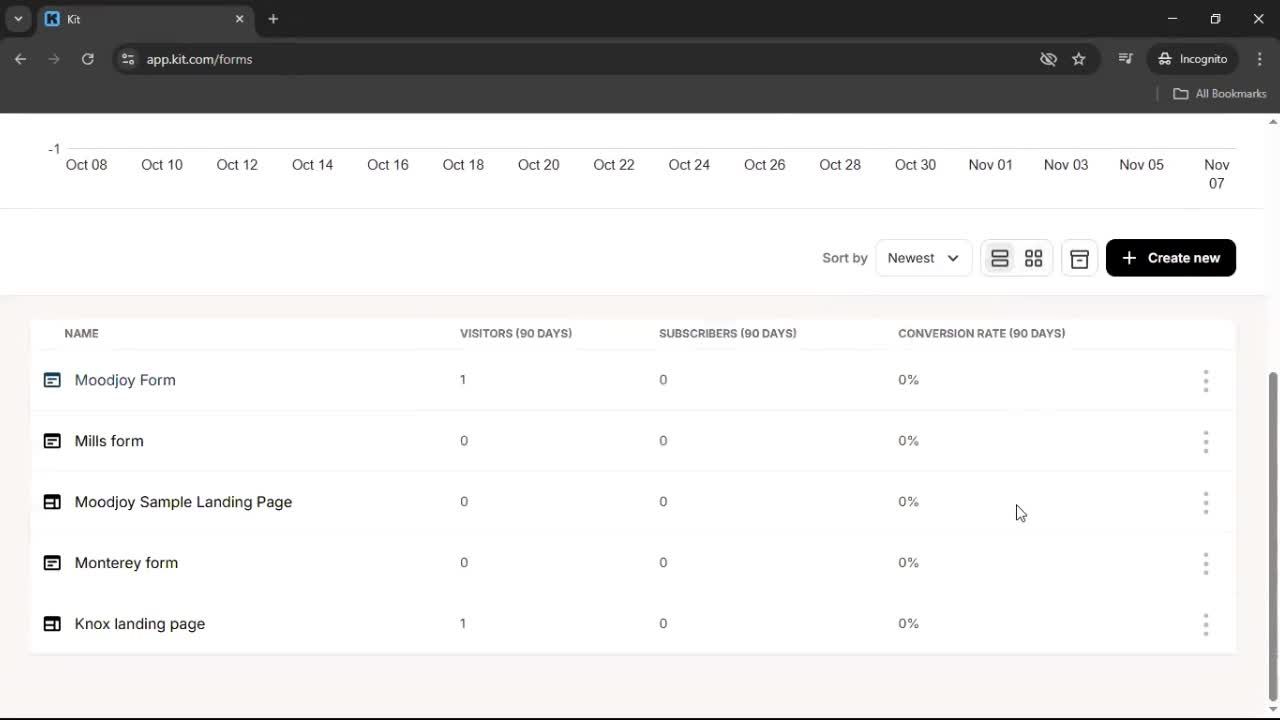Open the Chrome three-dot menu
The height and width of the screenshot is (720, 1280).
click(1260, 59)
